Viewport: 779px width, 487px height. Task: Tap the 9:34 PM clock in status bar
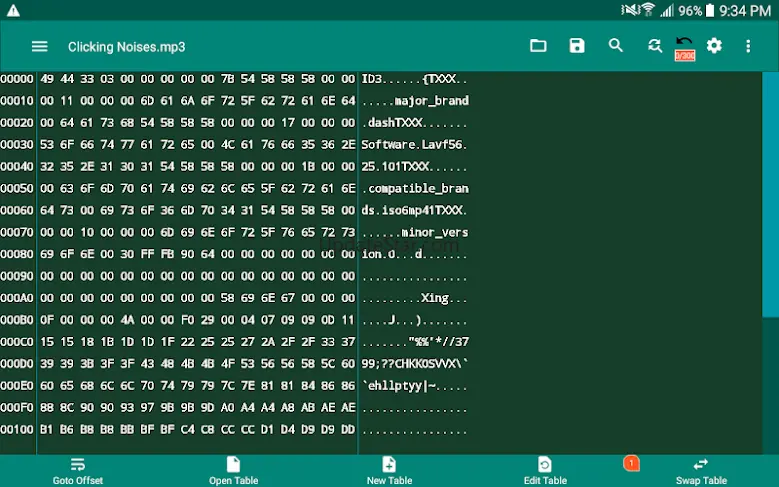point(745,10)
